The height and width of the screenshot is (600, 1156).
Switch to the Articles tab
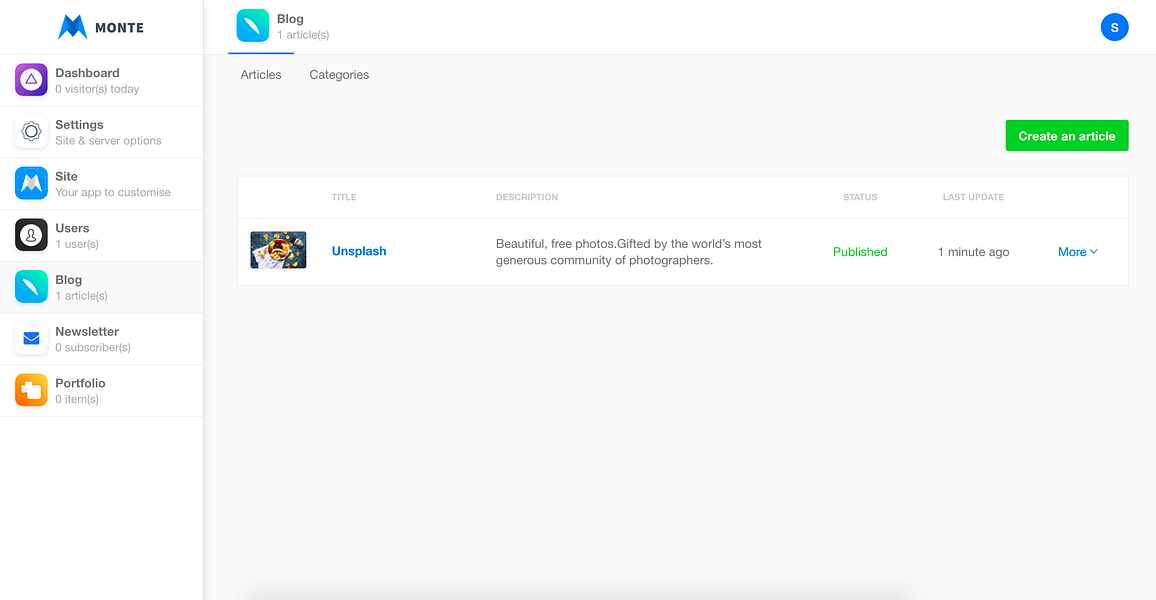(261, 74)
